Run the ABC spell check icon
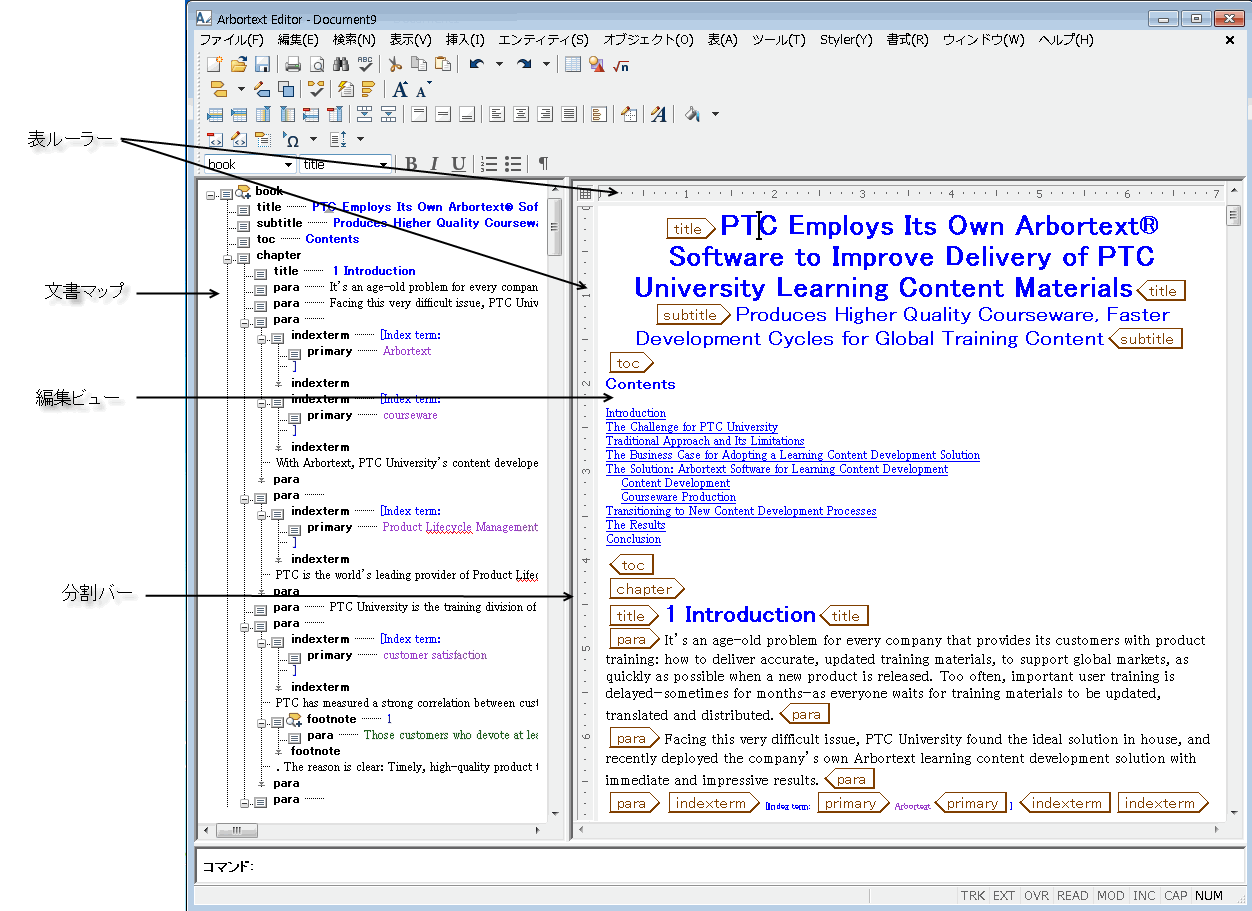Screen dimensions: 1252x911 365,65
